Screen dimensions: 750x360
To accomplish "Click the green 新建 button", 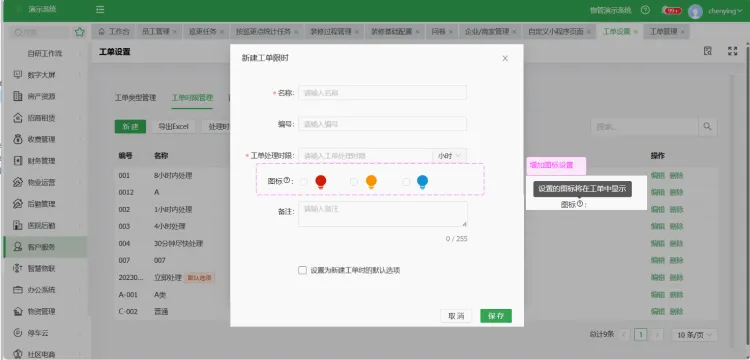I will pos(130,127).
